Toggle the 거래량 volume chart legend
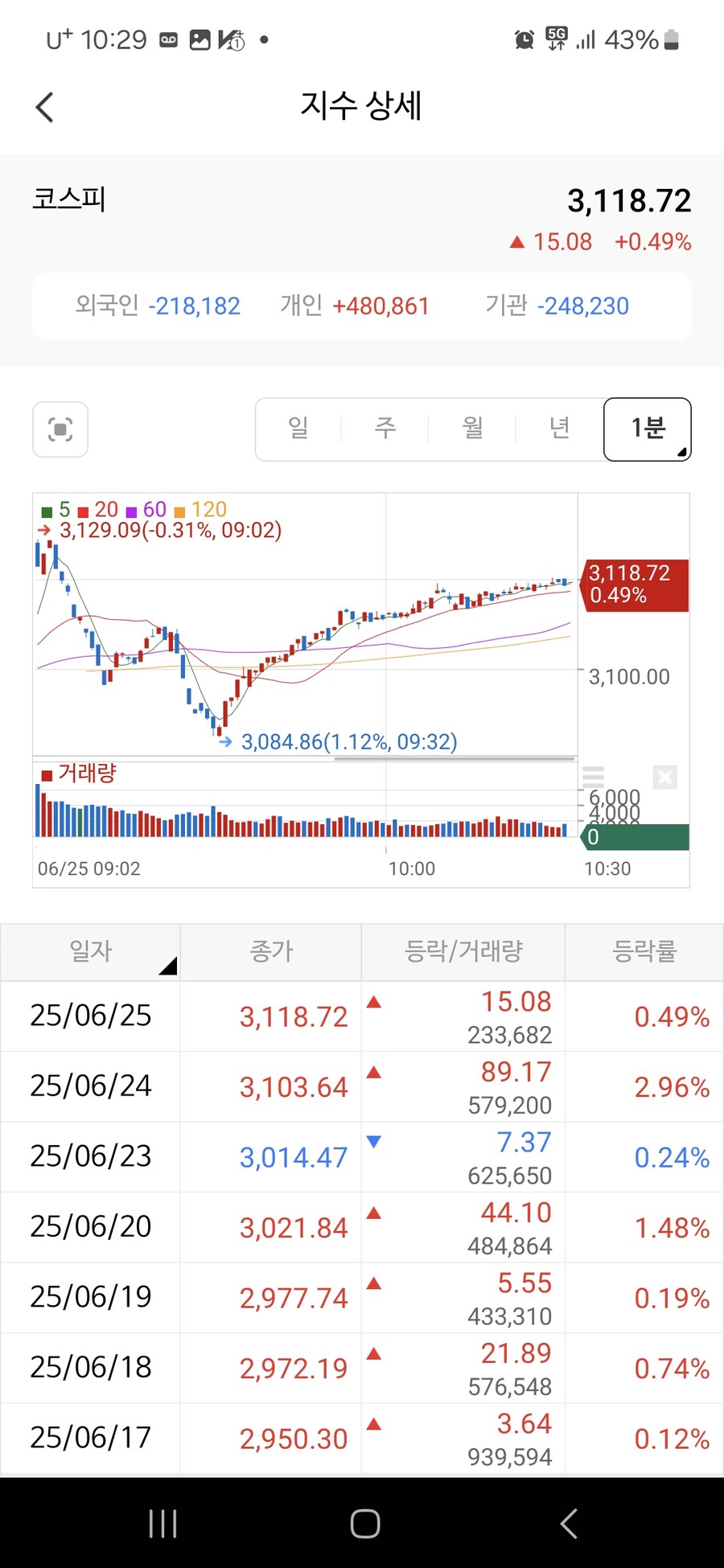724x1568 pixels. (x=79, y=774)
